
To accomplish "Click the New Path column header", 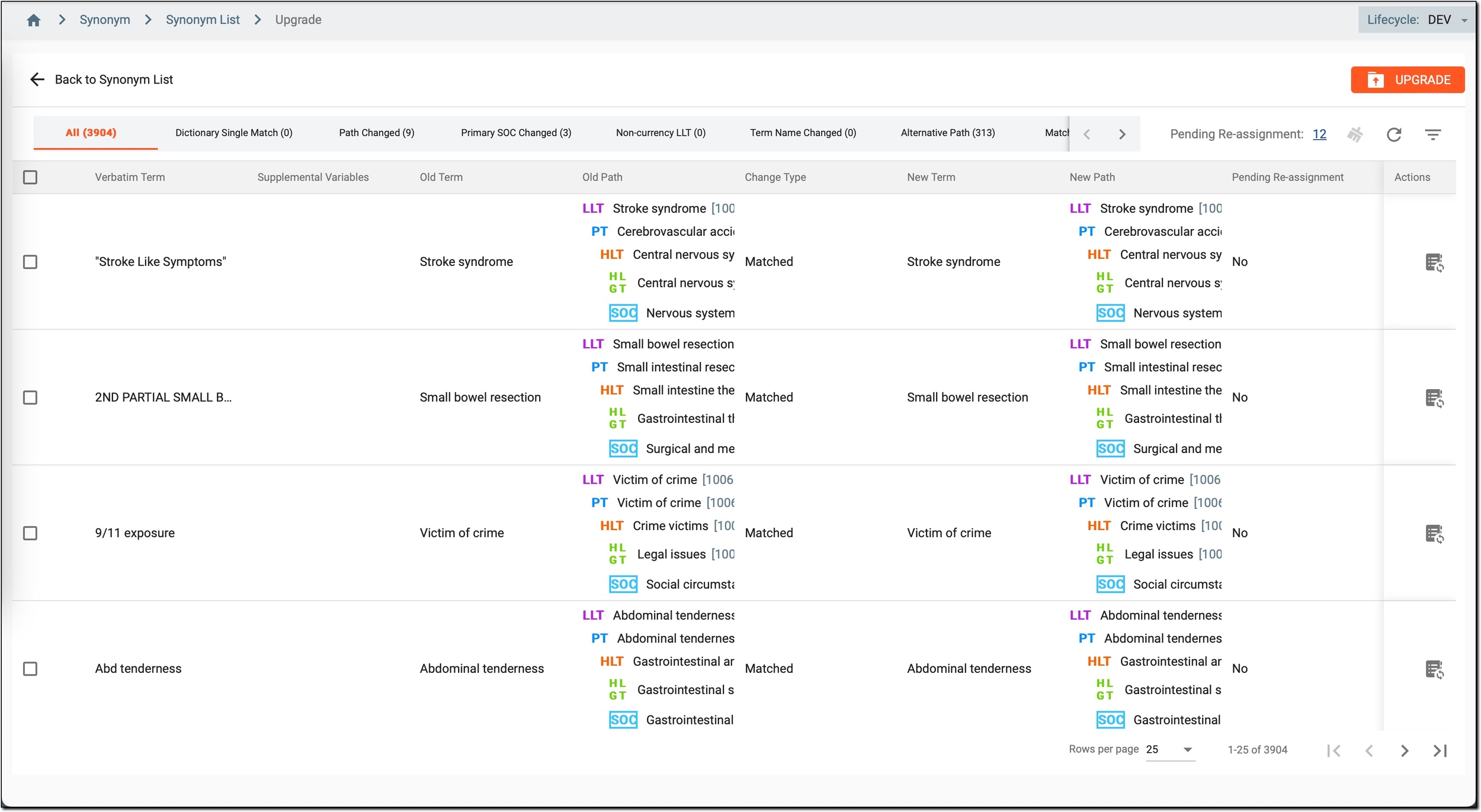I will (1092, 177).
